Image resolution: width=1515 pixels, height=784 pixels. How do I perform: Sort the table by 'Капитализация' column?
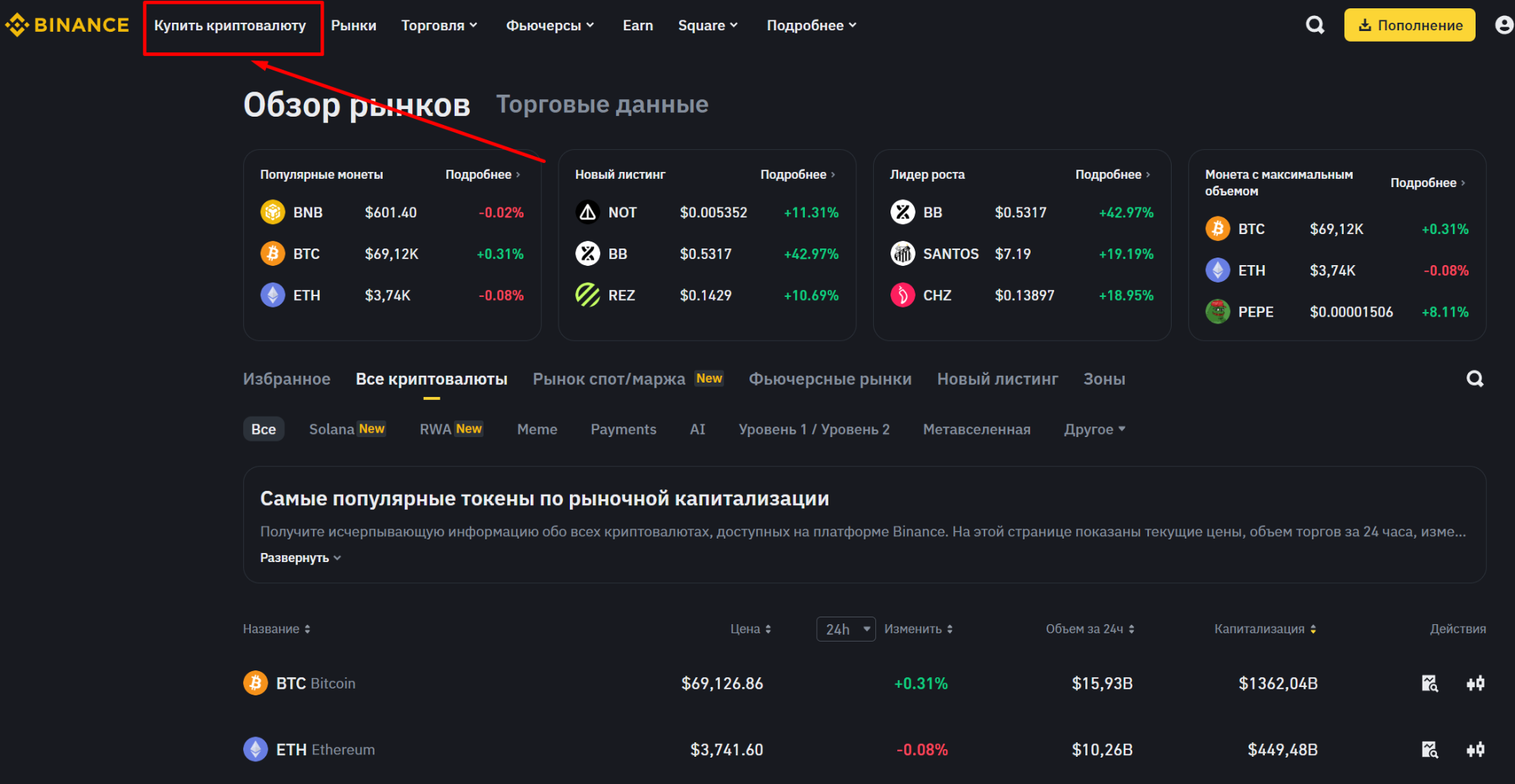(x=1264, y=629)
